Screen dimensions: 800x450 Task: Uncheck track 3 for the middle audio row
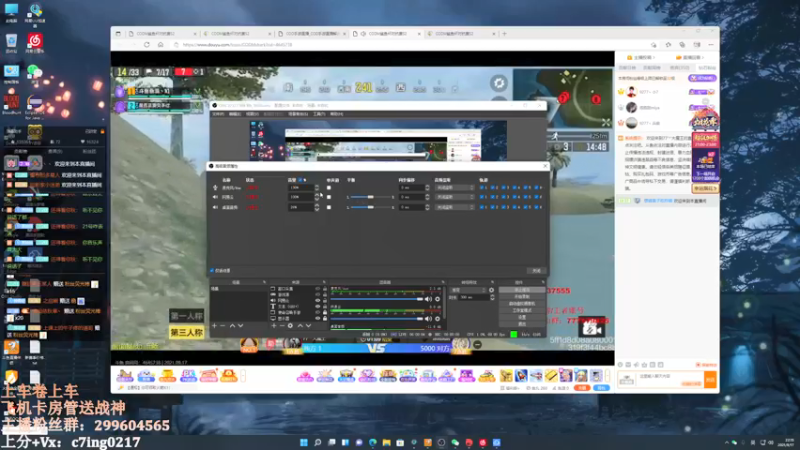tap(504, 197)
